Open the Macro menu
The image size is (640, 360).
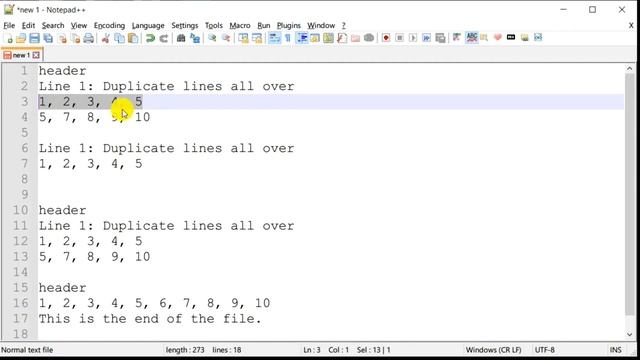pos(240,25)
